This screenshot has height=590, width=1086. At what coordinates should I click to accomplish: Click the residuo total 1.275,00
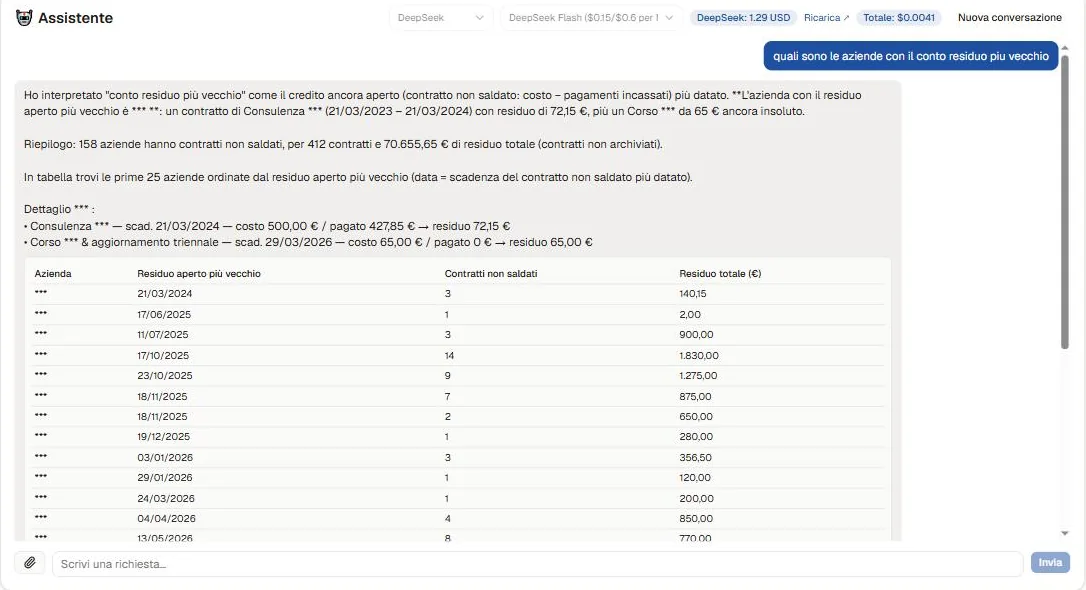pos(698,375)
